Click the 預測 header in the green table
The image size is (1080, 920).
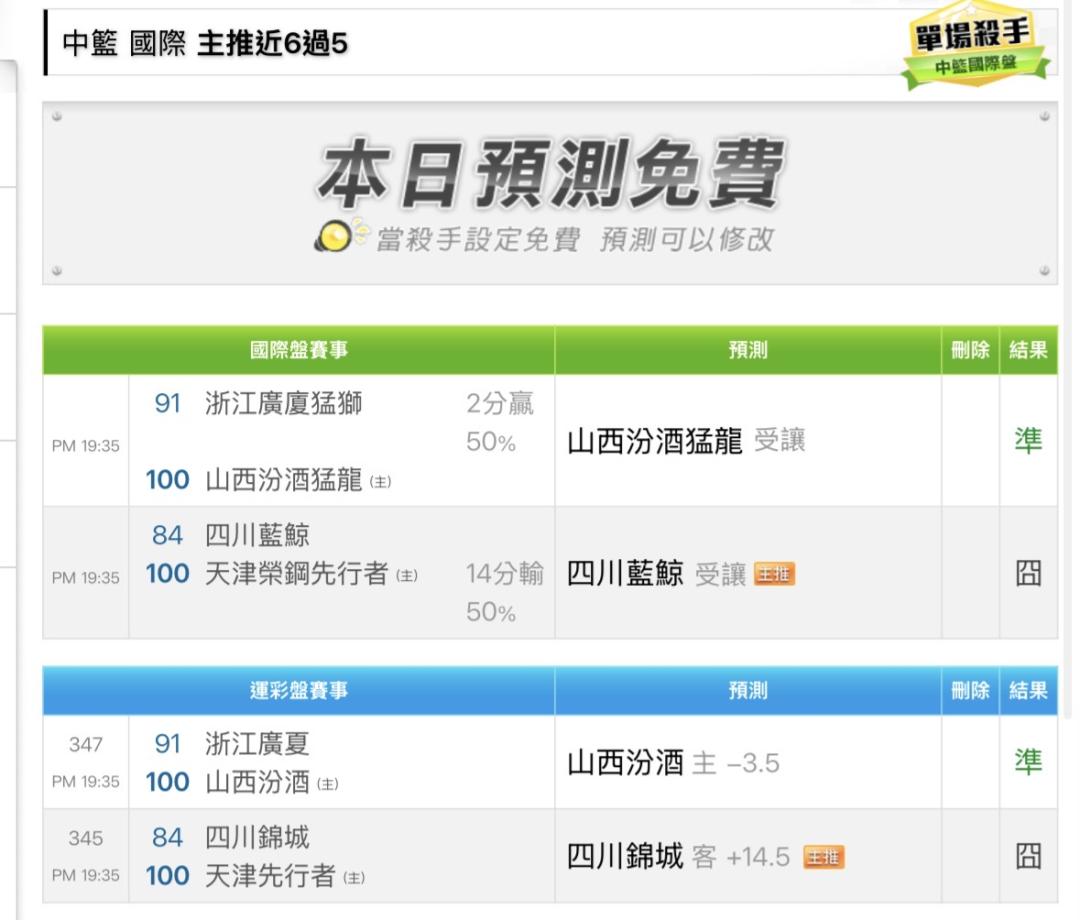(x=748, y=350)
